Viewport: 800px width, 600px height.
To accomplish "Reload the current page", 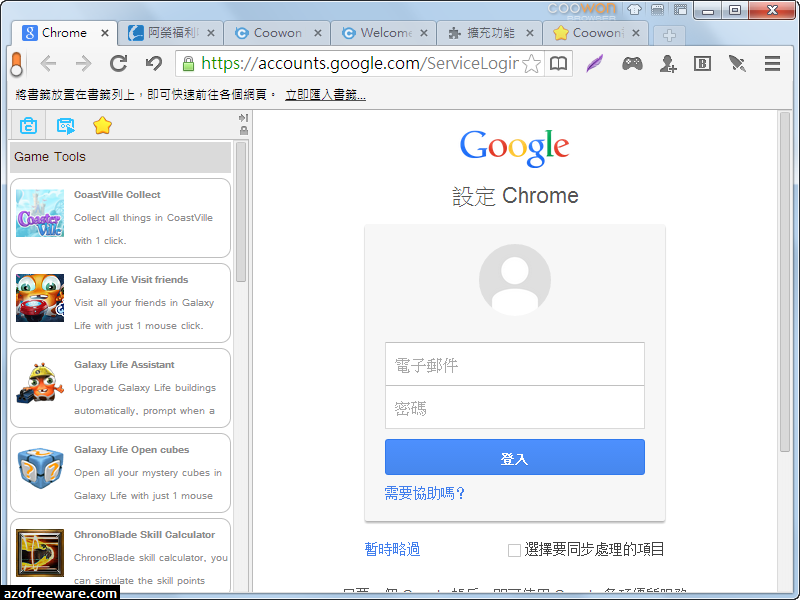I will coord(118,63).
